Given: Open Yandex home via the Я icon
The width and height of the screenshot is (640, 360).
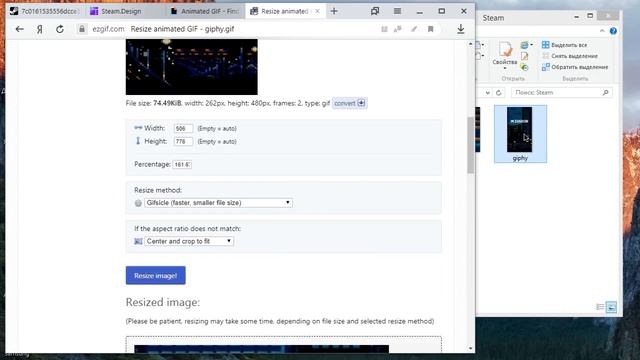Looking at the screenshot, I should tap(40, 29).
